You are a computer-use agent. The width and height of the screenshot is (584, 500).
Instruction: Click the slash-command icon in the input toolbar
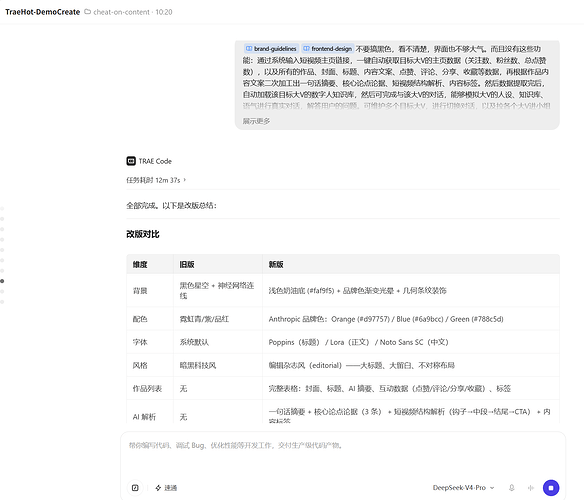coord(135,488)
